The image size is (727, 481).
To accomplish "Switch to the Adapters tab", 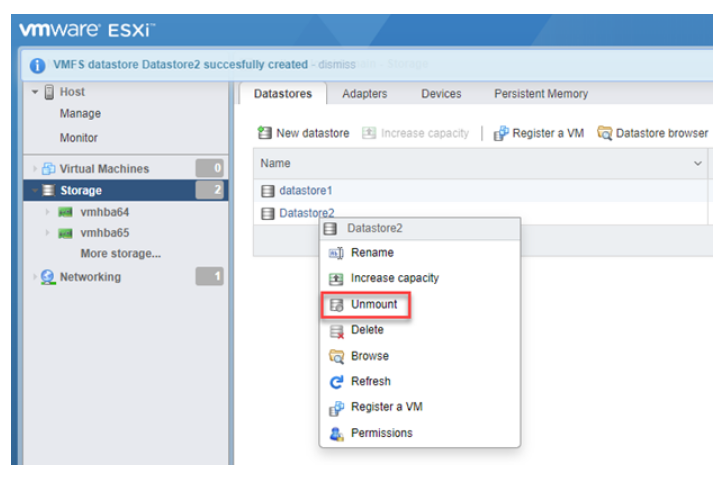I will click(x=364, y=93).
